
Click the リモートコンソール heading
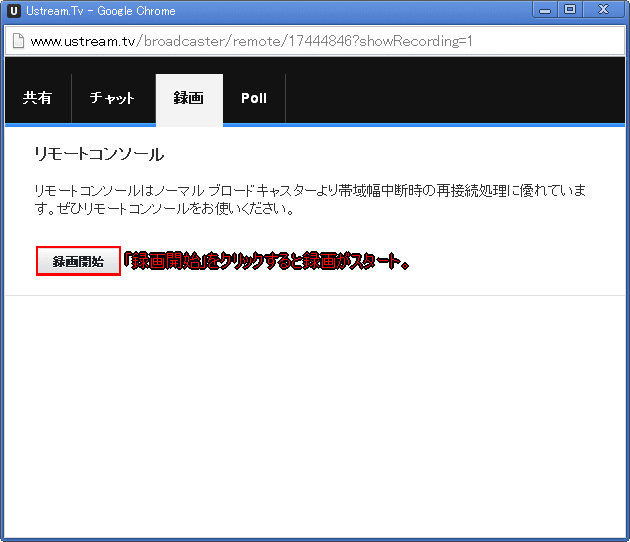pos(99,155)
